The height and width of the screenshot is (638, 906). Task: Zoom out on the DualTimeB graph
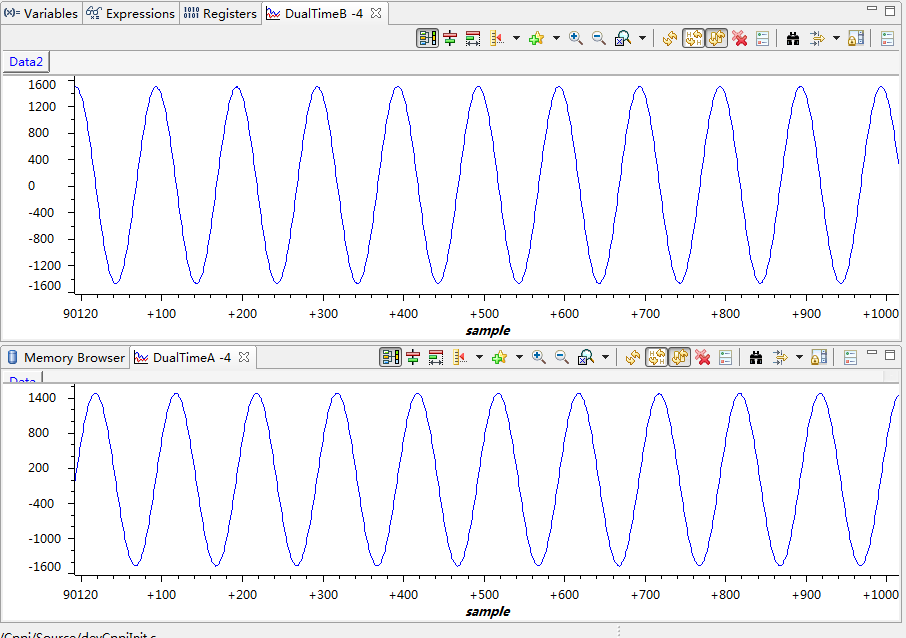(x=599, y=39)
